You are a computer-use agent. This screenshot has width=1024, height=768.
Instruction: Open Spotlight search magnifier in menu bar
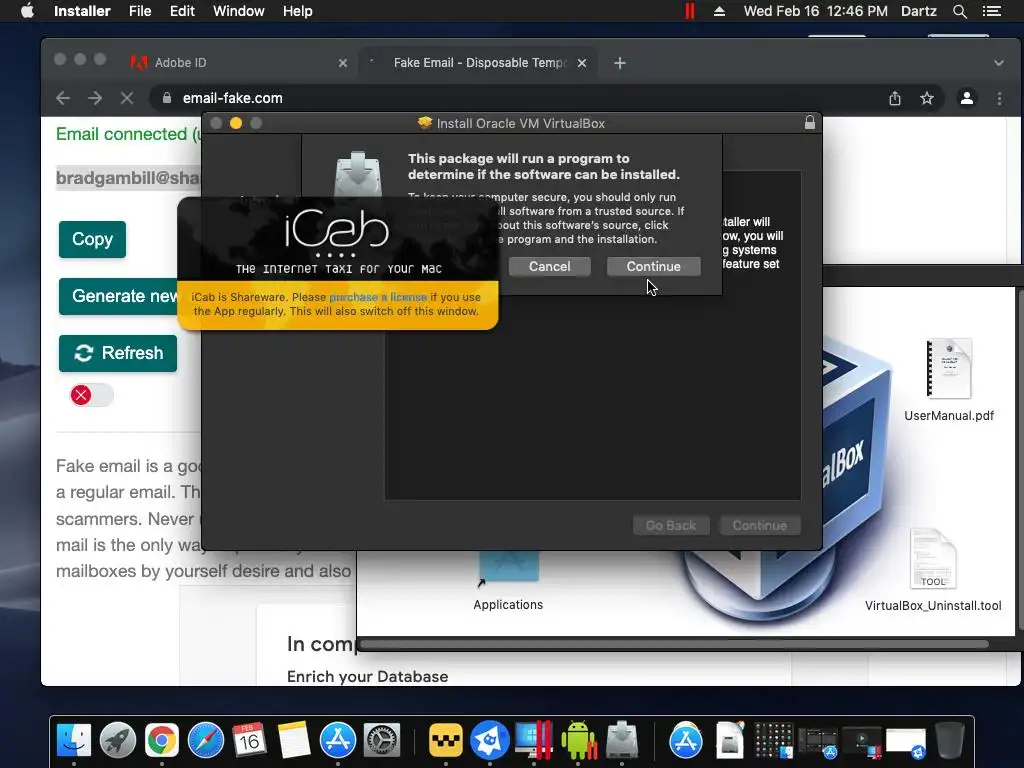(x=959, y=11)
